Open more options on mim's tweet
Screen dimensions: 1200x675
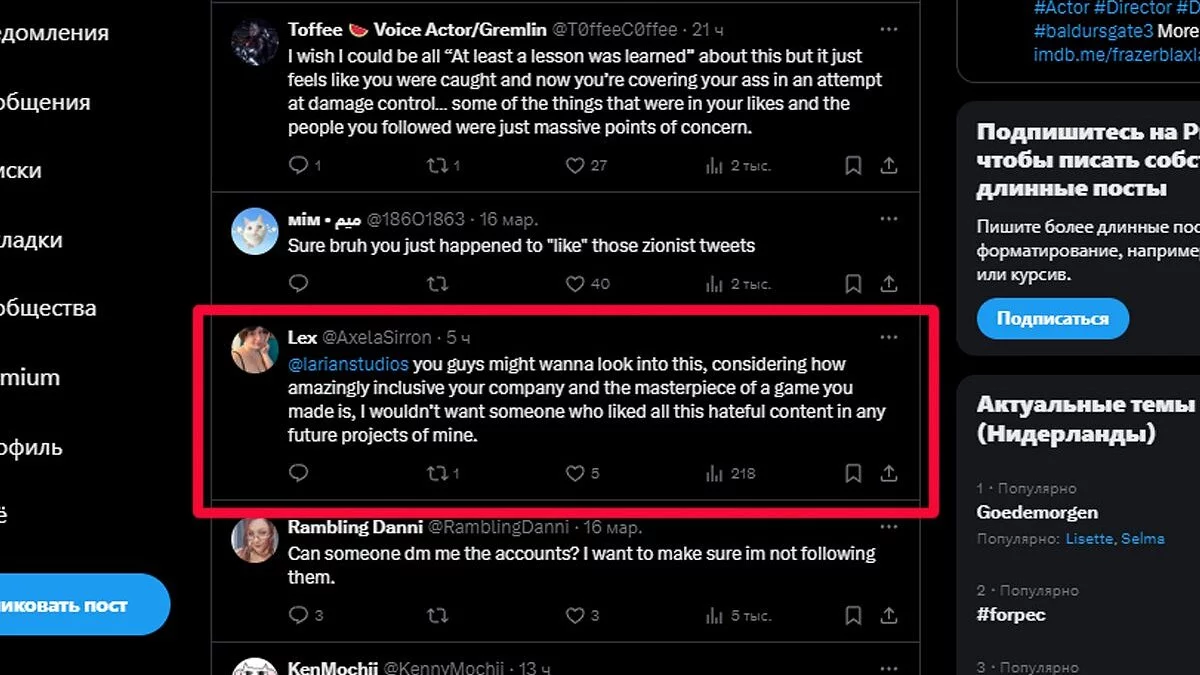tap(888, 218)
